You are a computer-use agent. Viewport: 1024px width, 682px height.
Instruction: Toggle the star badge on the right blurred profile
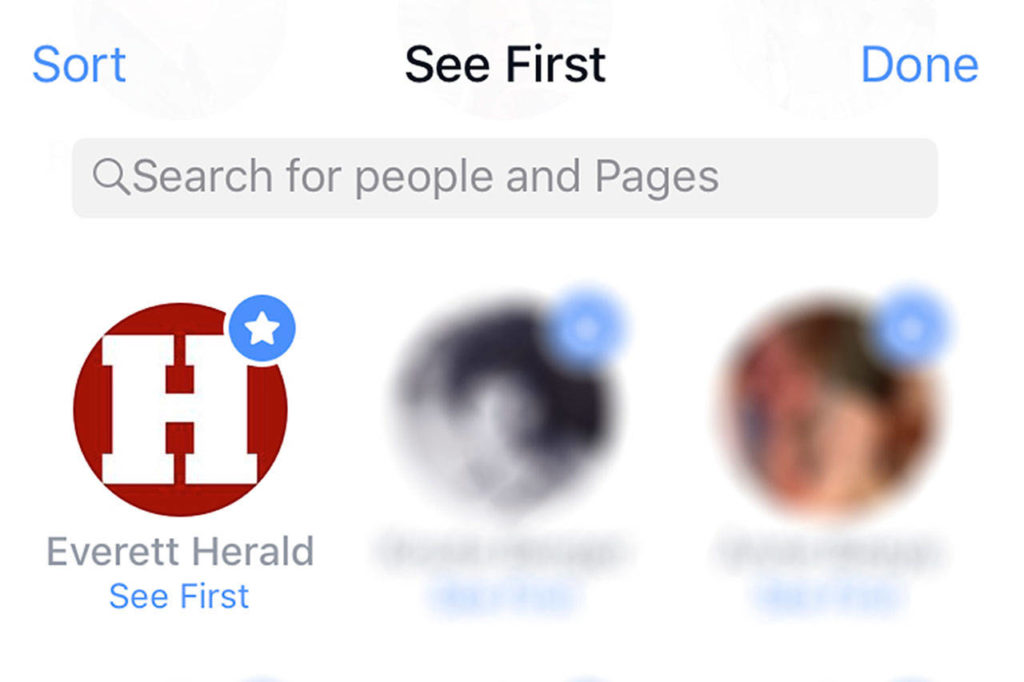pyautogui.click(x=910, y=328)
